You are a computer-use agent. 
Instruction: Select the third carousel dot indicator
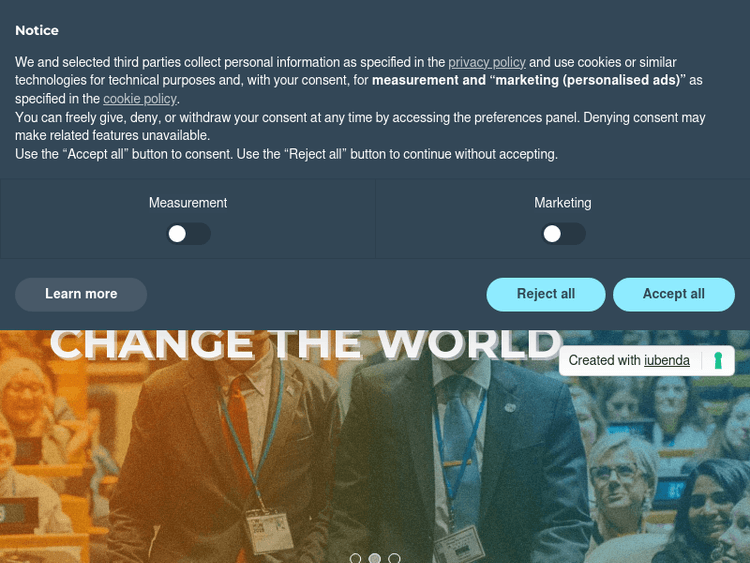(x=394, y=558)
